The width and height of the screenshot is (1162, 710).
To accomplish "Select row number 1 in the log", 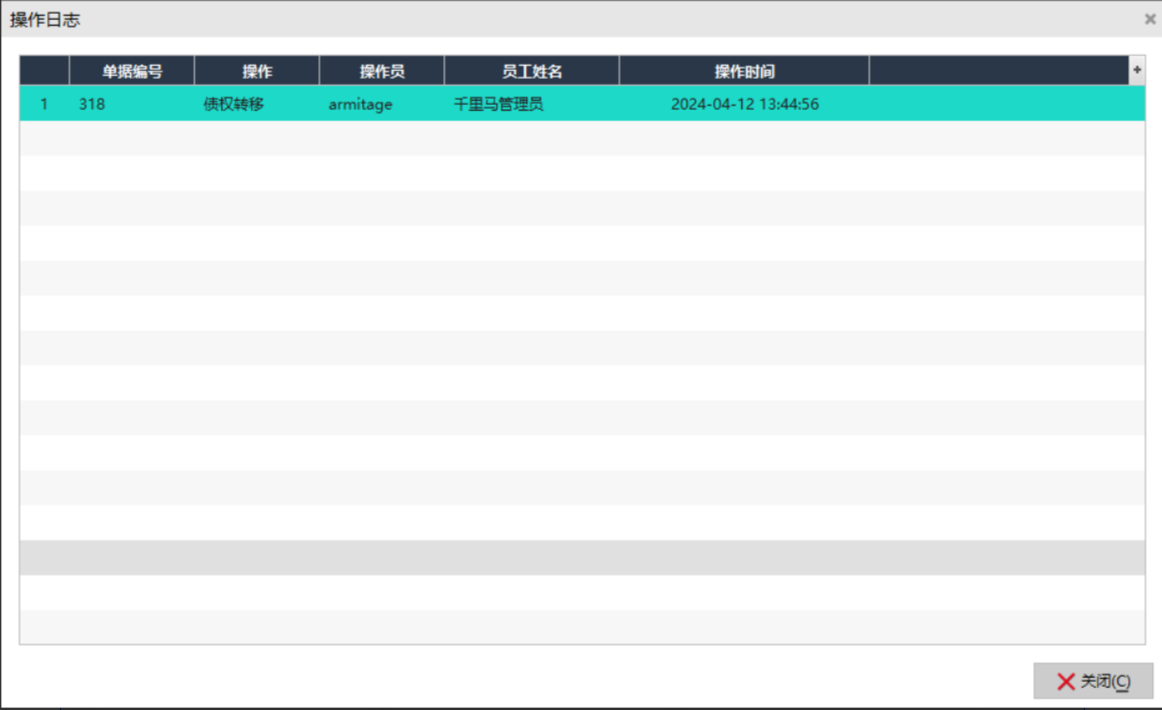I will 44,104.
